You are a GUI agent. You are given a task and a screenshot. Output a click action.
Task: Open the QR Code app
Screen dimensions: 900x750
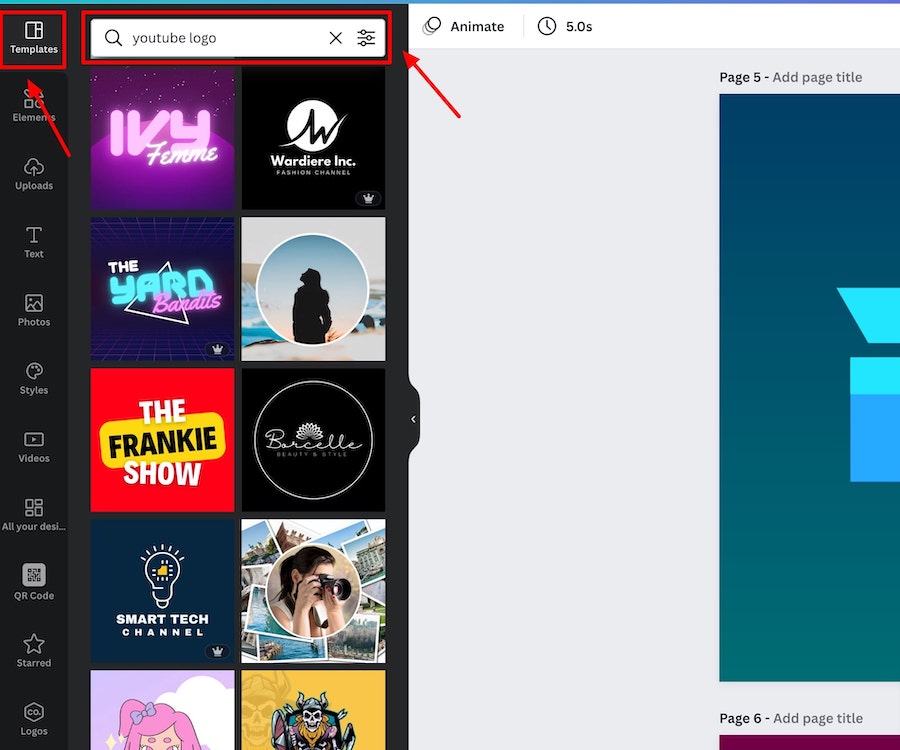click(34, 582)
